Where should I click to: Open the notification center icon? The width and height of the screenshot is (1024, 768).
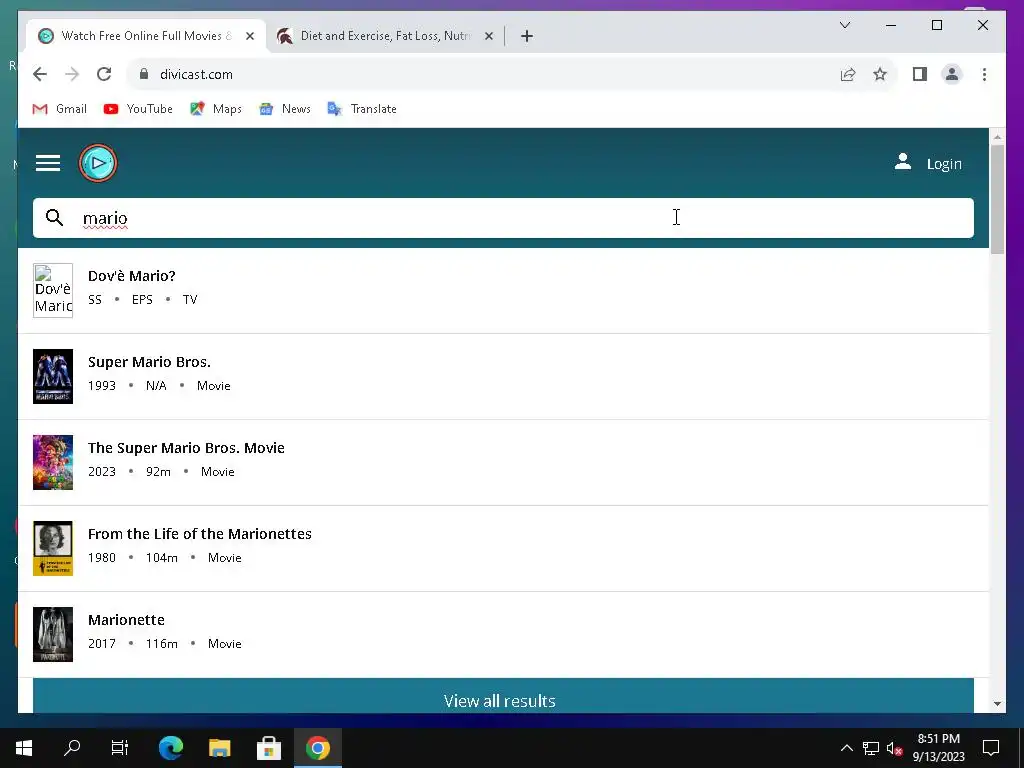[991, 748]
